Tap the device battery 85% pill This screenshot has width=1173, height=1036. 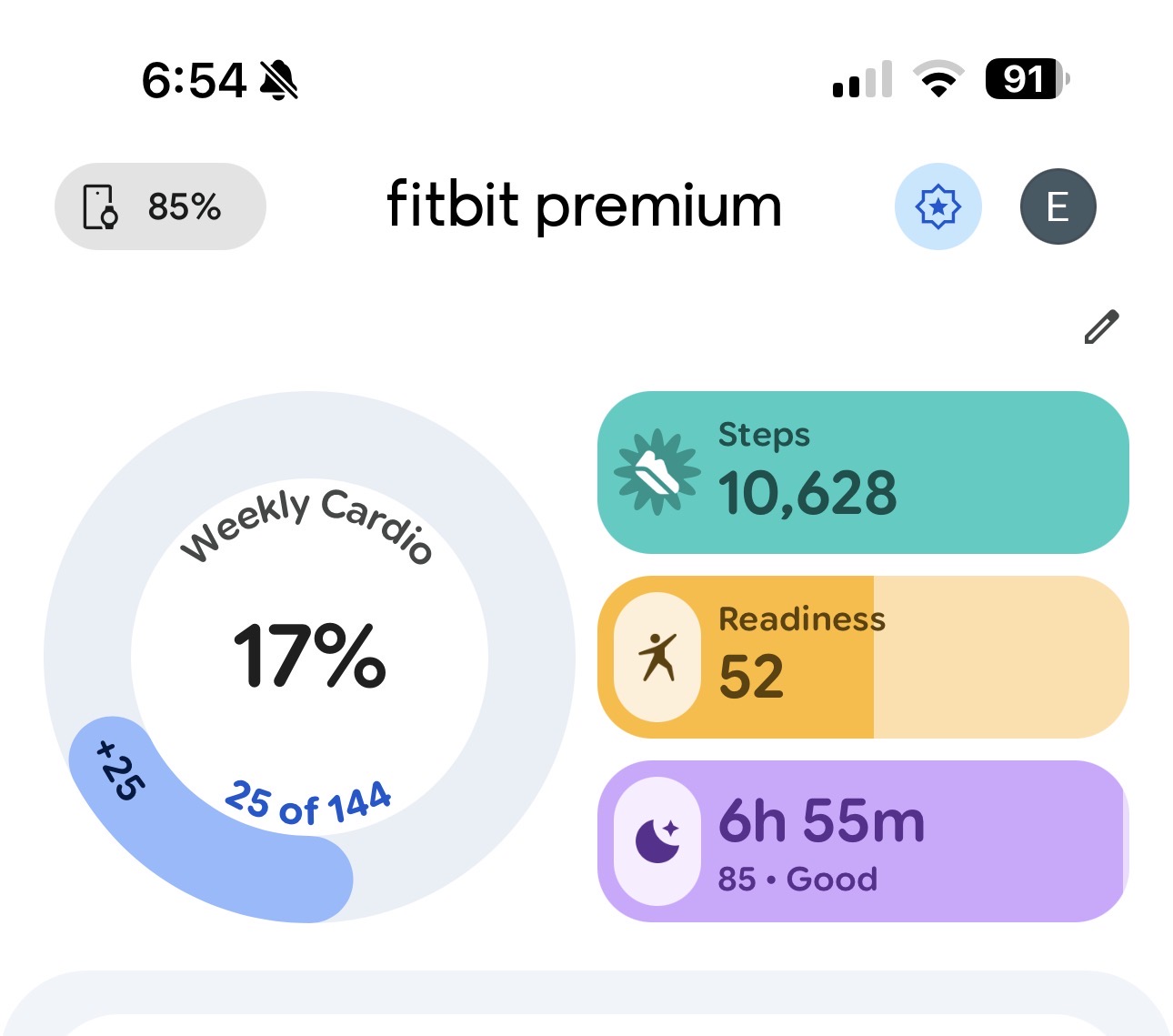tap(161, 207)
